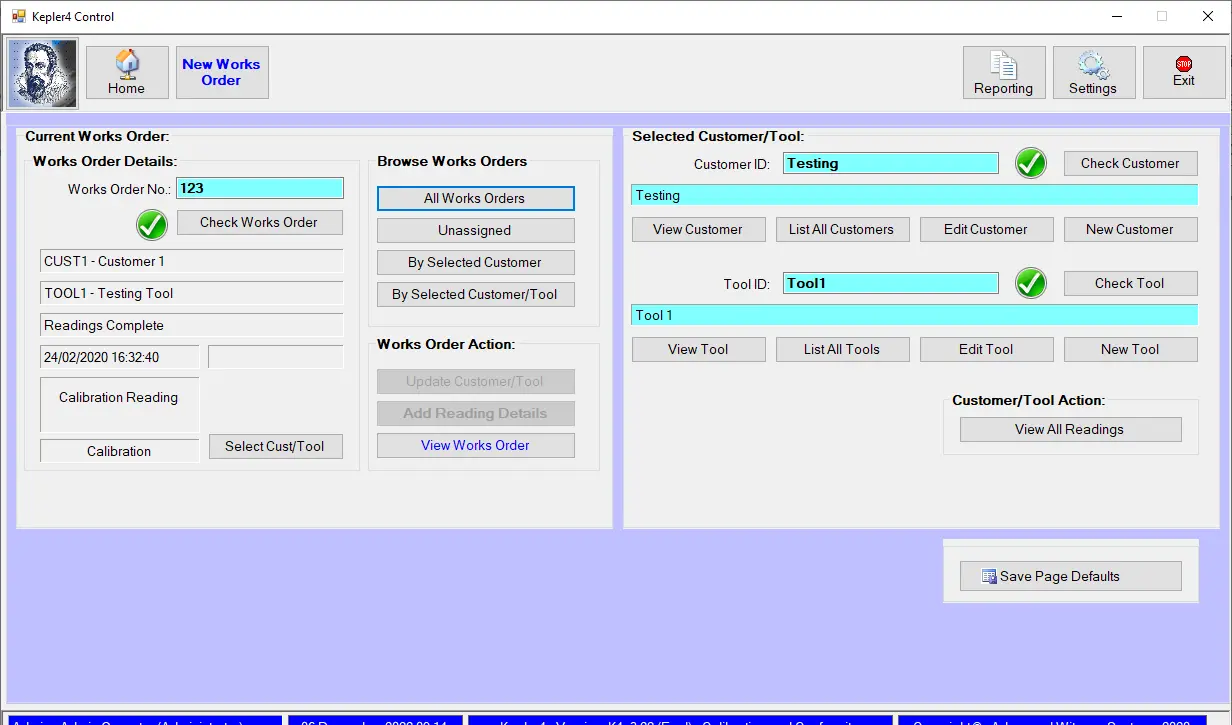Click the Customer ID input field
1232x725 pixels.
890,163
